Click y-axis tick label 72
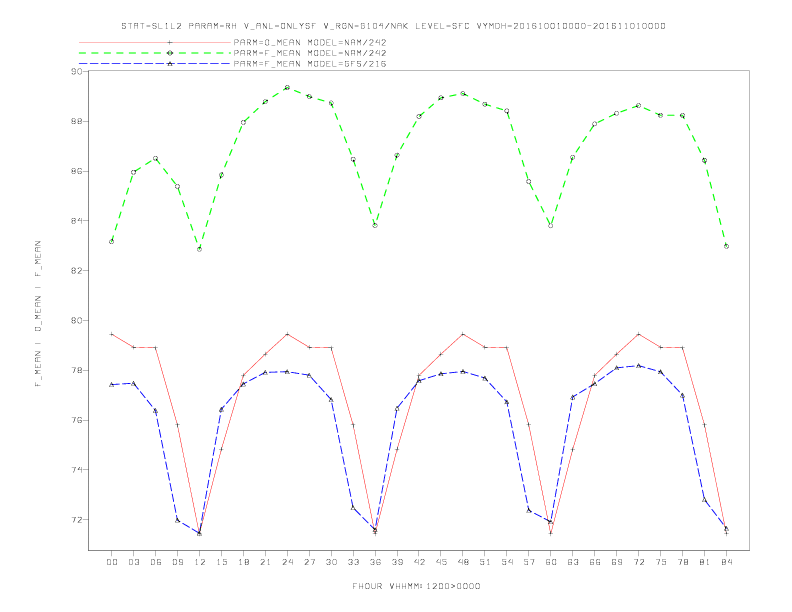The height and width of the screenshot is (612, 792). point(77,520)
